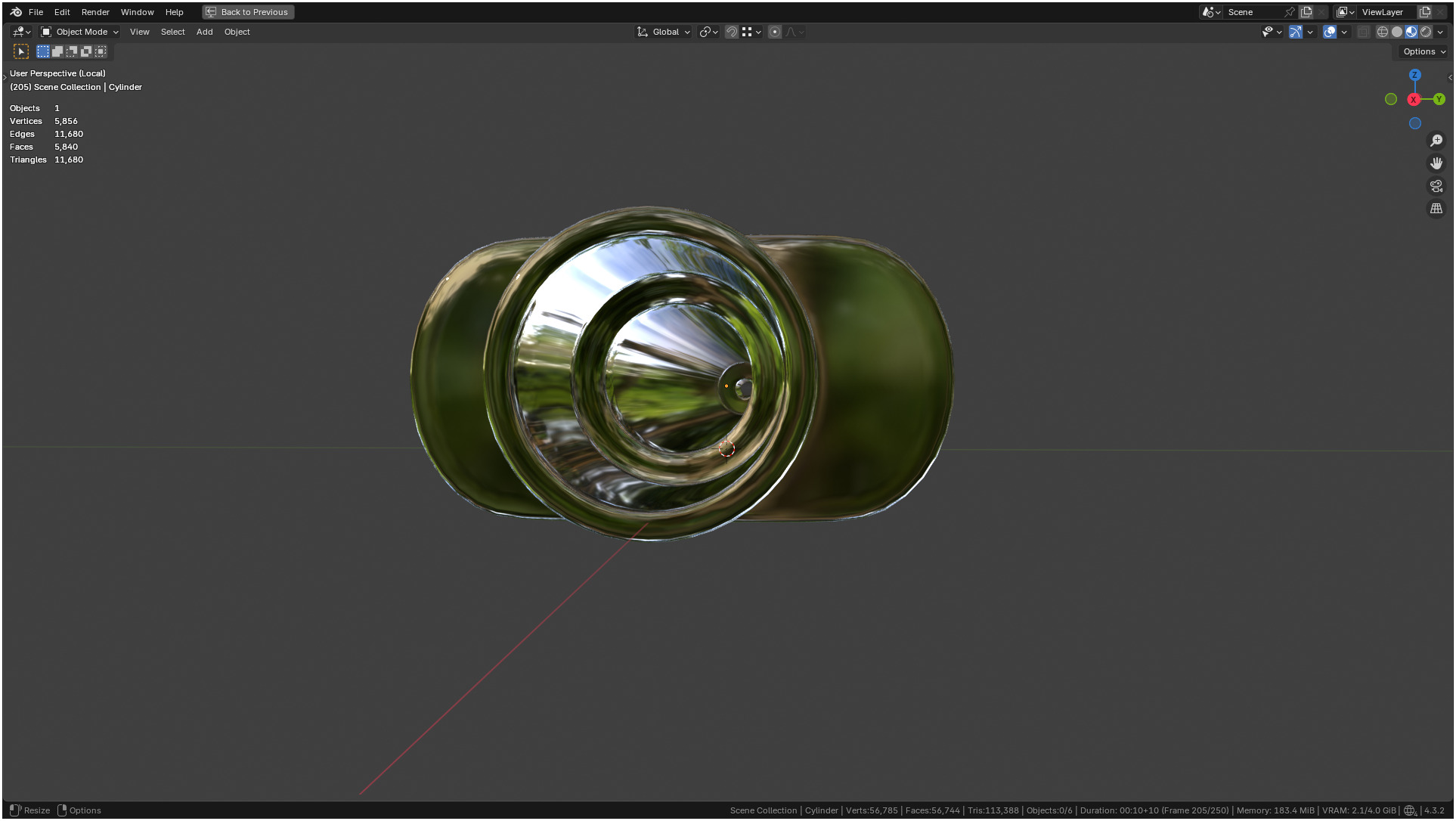Switch to orthographic grid view icon
Screen dimensions: 1456x821
(1436, 209)
